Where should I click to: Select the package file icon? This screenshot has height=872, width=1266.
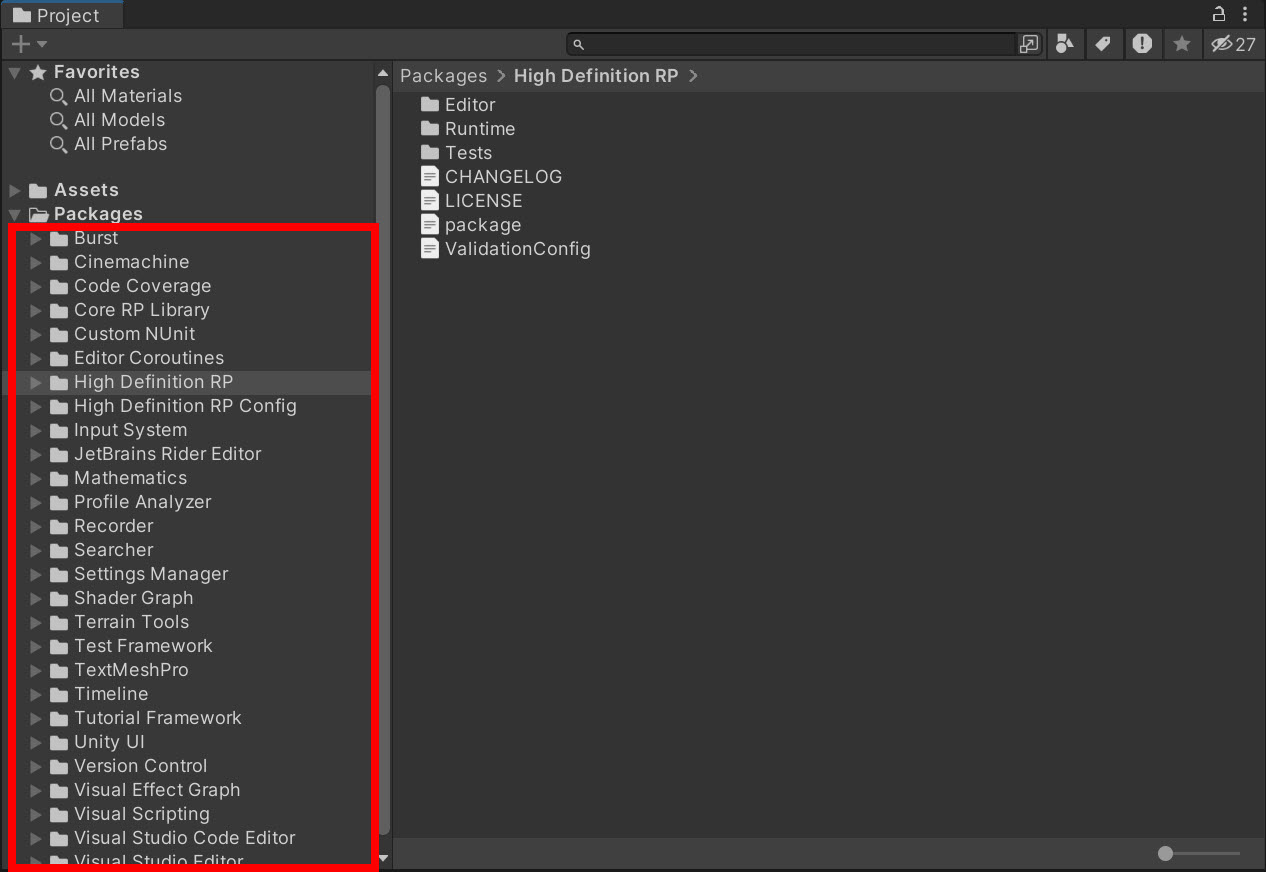[x=430, y=225]
